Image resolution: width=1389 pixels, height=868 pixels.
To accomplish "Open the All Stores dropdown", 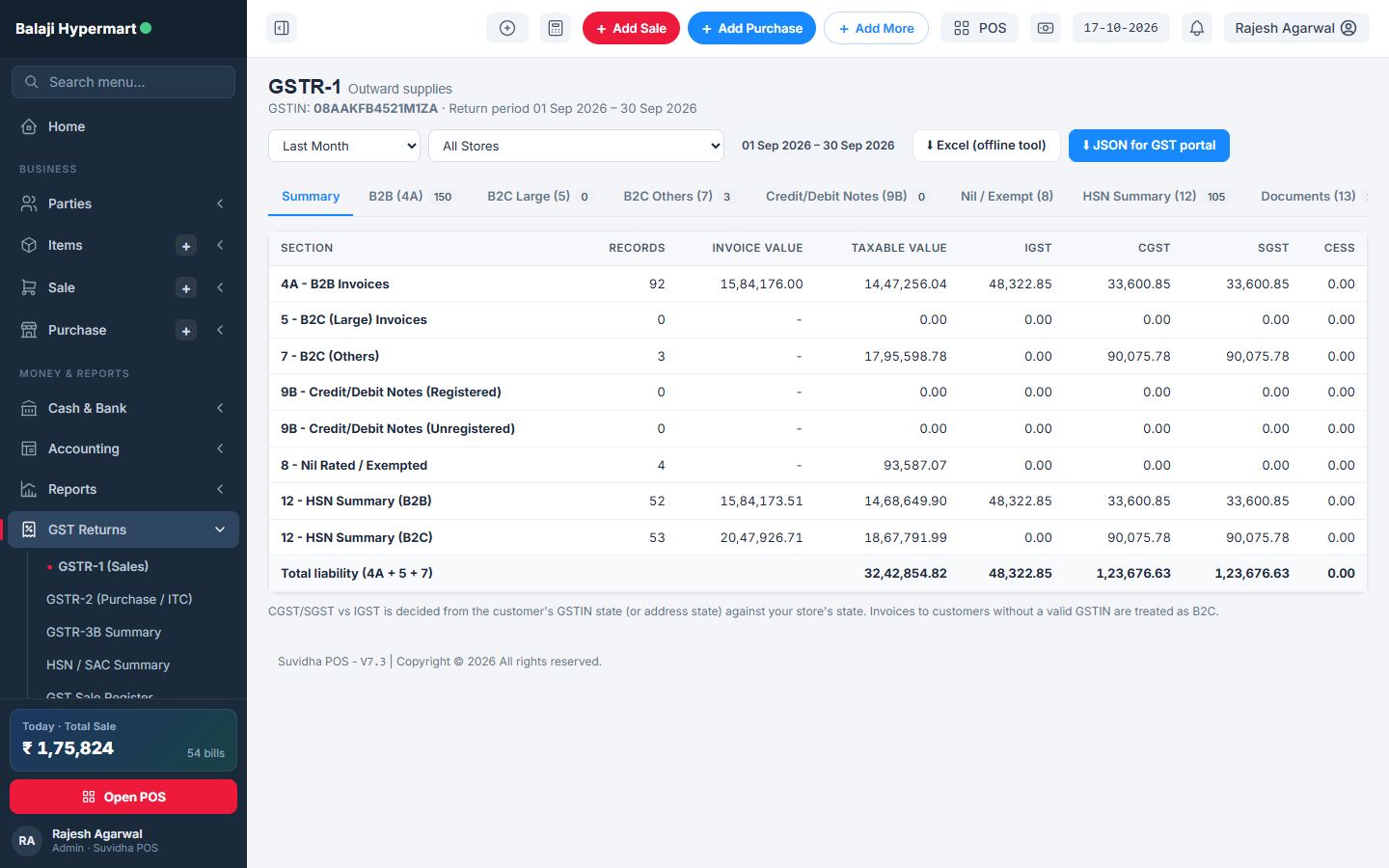I will pos(577,146).
